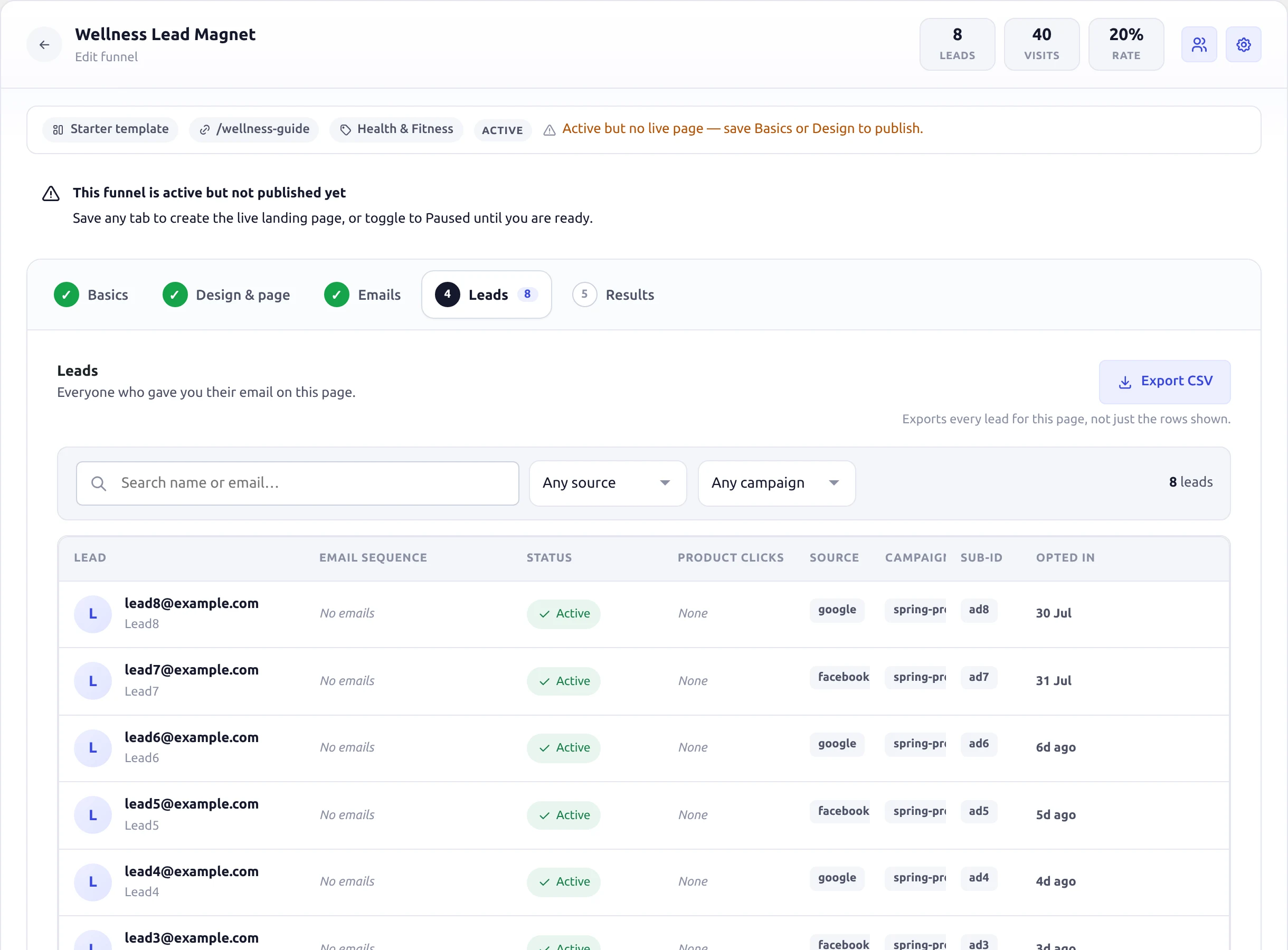
Task: Click the OPTED IN column header
Action: (1065, 557)
